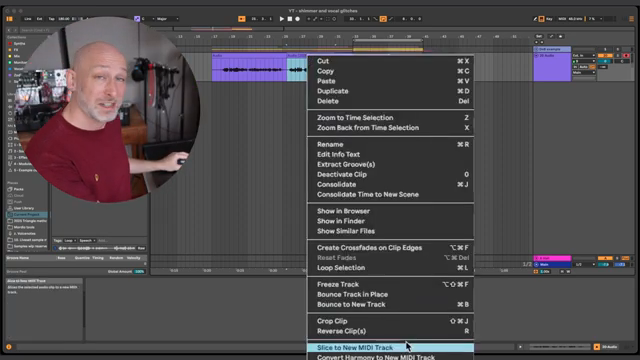This screenshot has height=360, width=640.
Task: Open the hamburger menu icon at top right
Action: tap(631, 19)
